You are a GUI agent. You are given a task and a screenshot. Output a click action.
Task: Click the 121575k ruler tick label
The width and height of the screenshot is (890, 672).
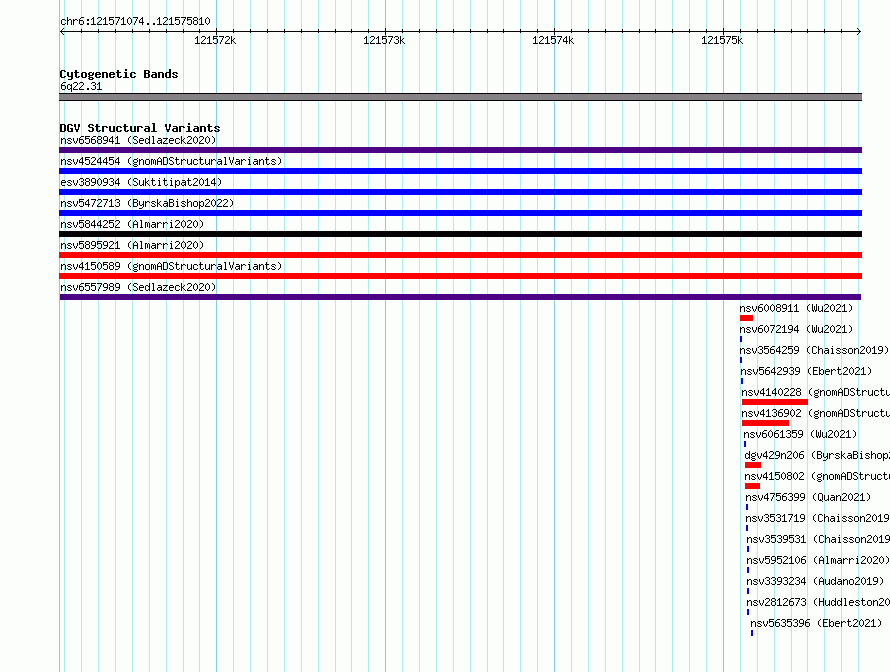[x=722, y=40]
